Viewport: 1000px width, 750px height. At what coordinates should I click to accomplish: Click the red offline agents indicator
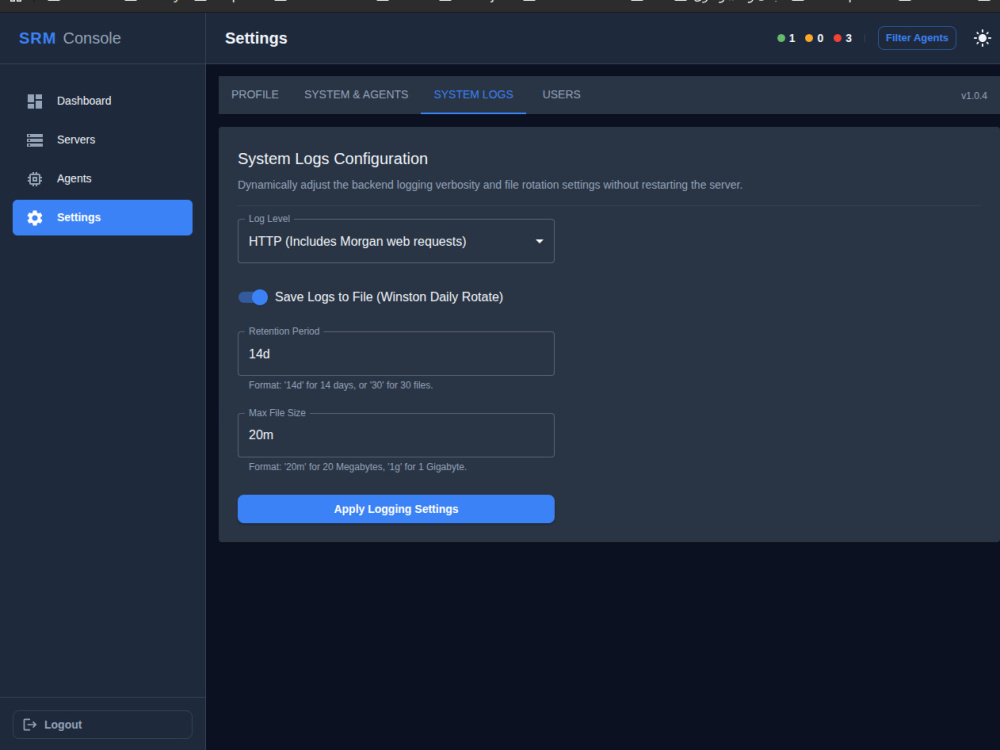842,38
